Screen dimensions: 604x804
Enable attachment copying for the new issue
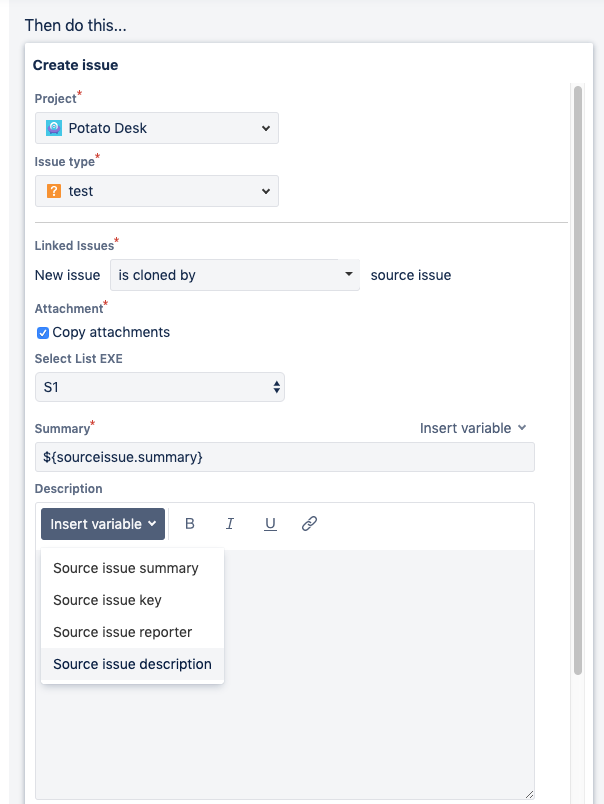pyautogui.click(x=41, y=332)
